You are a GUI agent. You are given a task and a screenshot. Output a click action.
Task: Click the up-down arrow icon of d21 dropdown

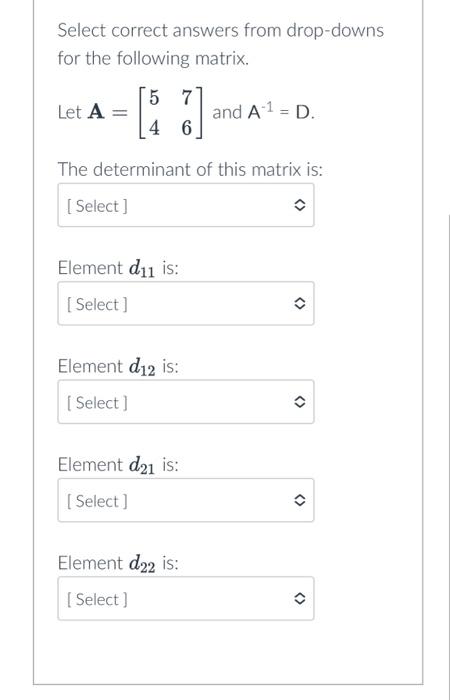tap(300, 500)
